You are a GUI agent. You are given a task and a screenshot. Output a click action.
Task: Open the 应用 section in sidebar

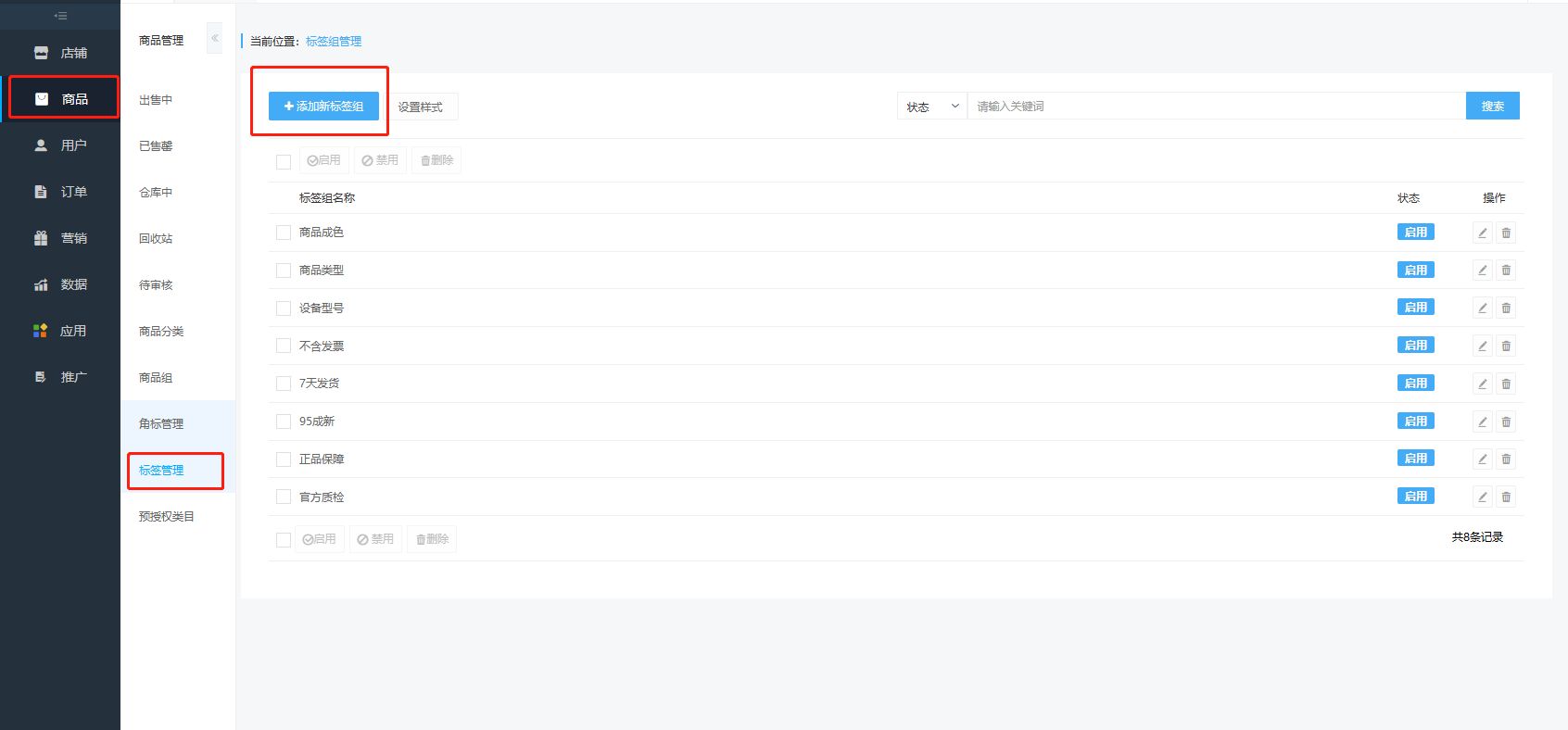click(60, 331)
